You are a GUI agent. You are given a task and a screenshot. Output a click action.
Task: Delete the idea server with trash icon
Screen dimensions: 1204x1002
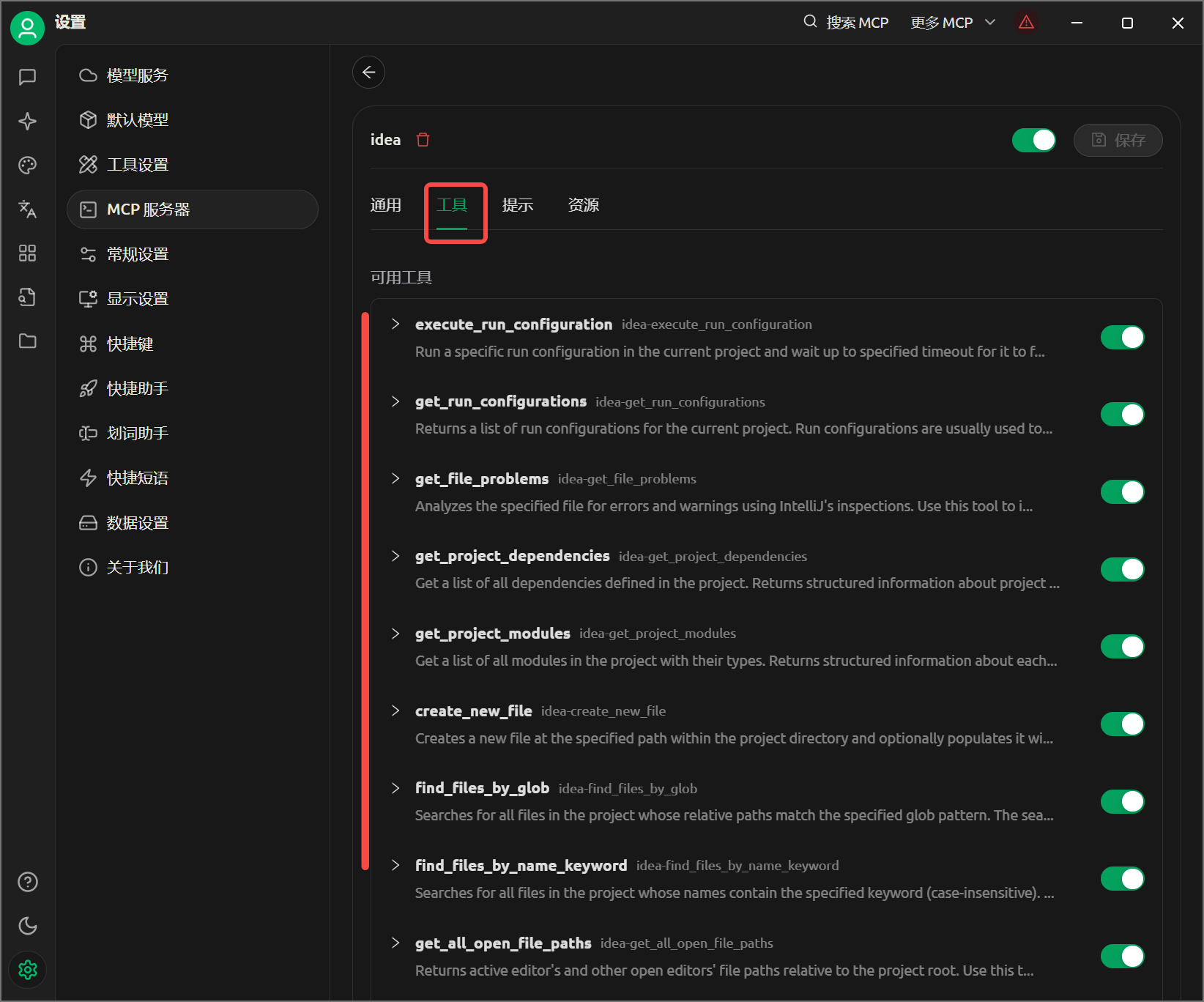(423, 140)
